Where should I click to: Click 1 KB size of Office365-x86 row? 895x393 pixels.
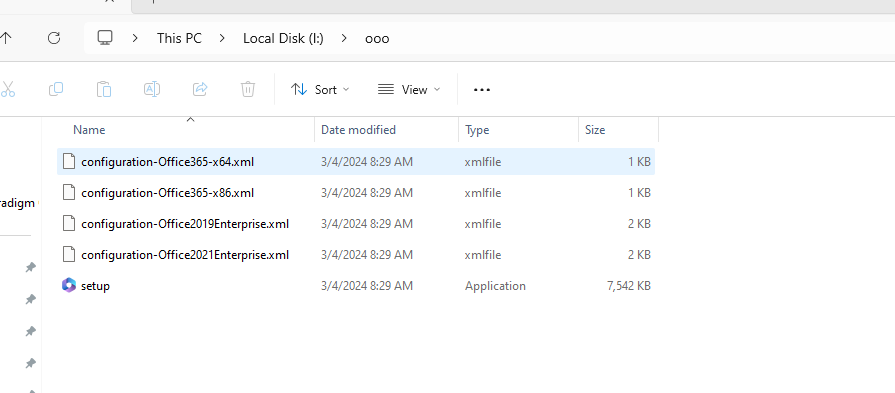pos(639,193)
